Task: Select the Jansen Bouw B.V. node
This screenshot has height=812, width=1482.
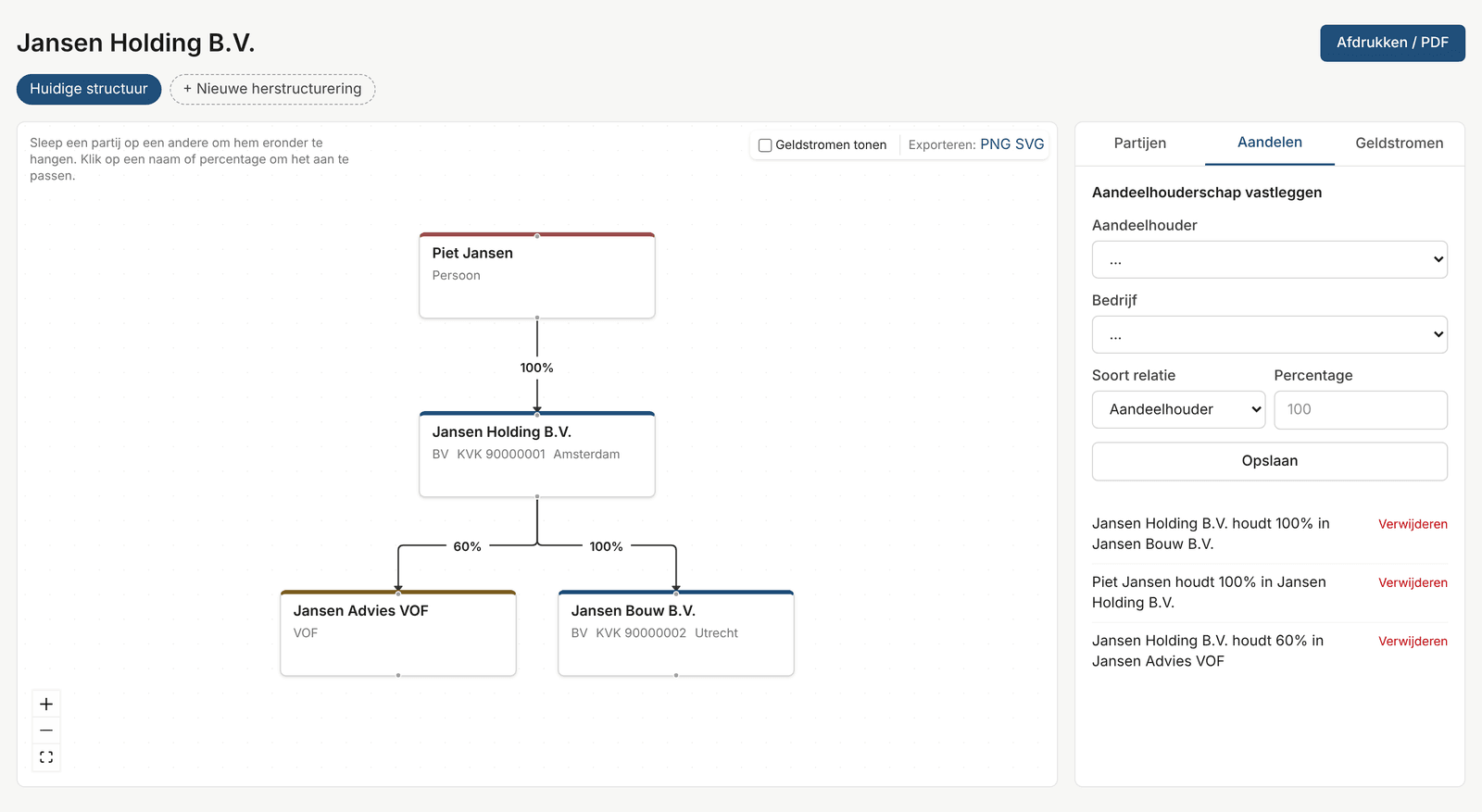Action: pos(676,633)
